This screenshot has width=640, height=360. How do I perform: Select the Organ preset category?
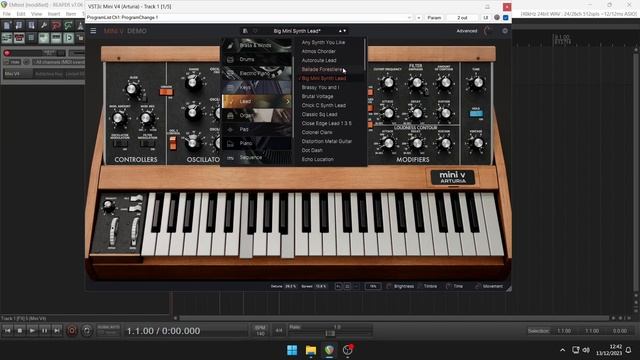click(x=257, y=115)
